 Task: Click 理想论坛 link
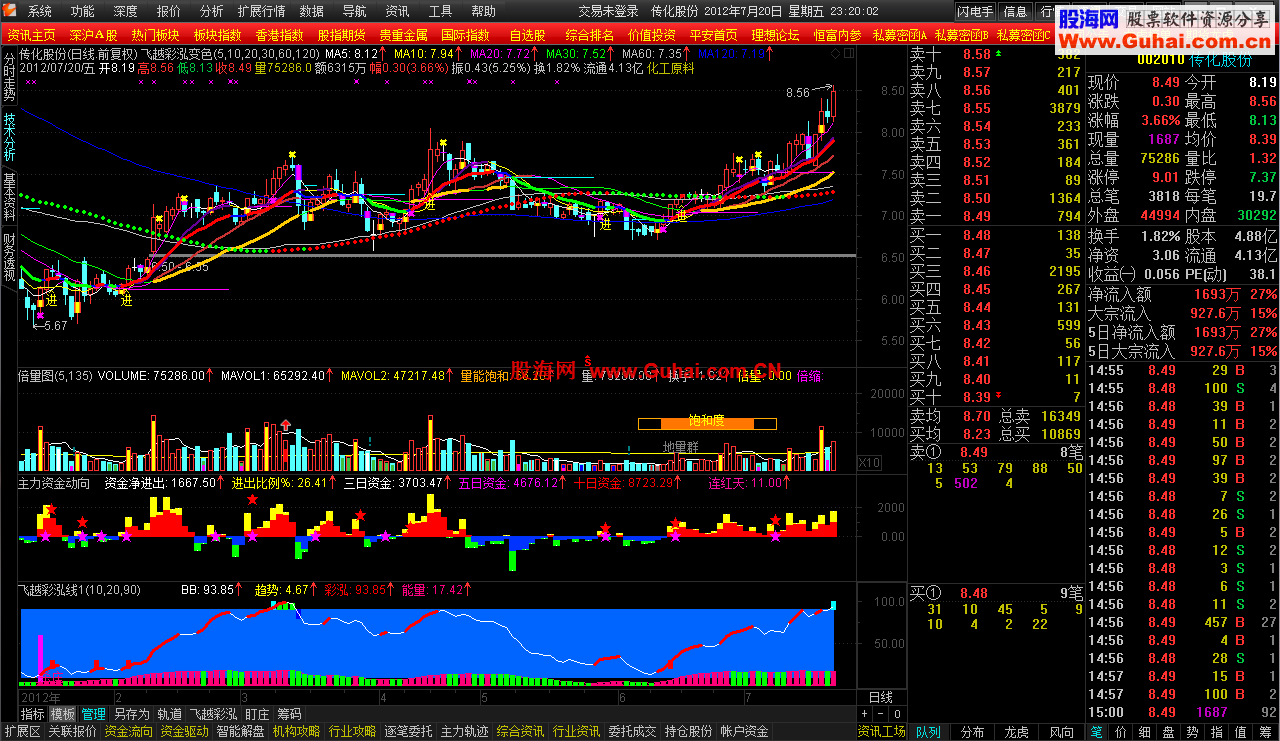click(x=775, y=35)
